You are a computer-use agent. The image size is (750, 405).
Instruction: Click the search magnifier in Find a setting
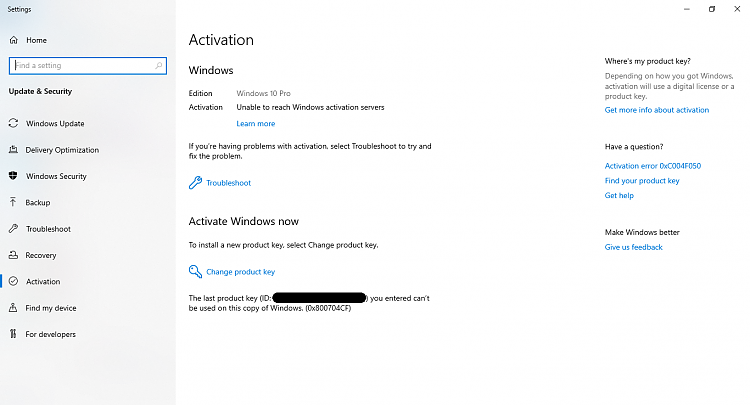pos(158,66)
